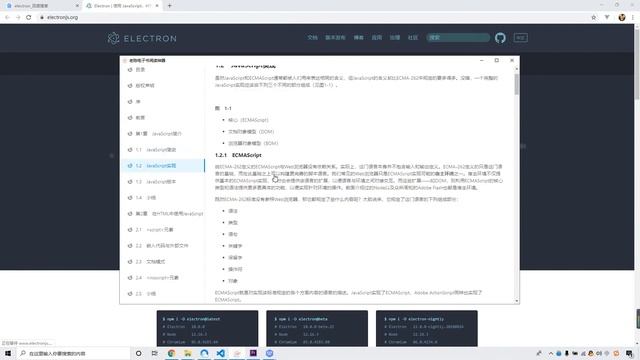Open the Chrome profile avatar
640x360 pixels.
622,17
